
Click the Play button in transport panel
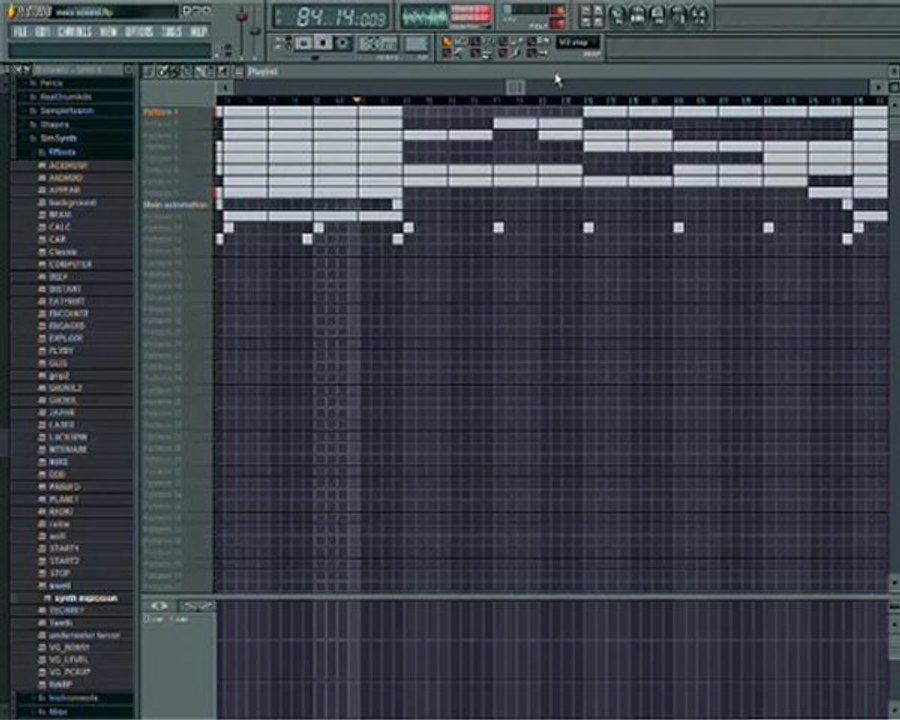tap(304, 43)
